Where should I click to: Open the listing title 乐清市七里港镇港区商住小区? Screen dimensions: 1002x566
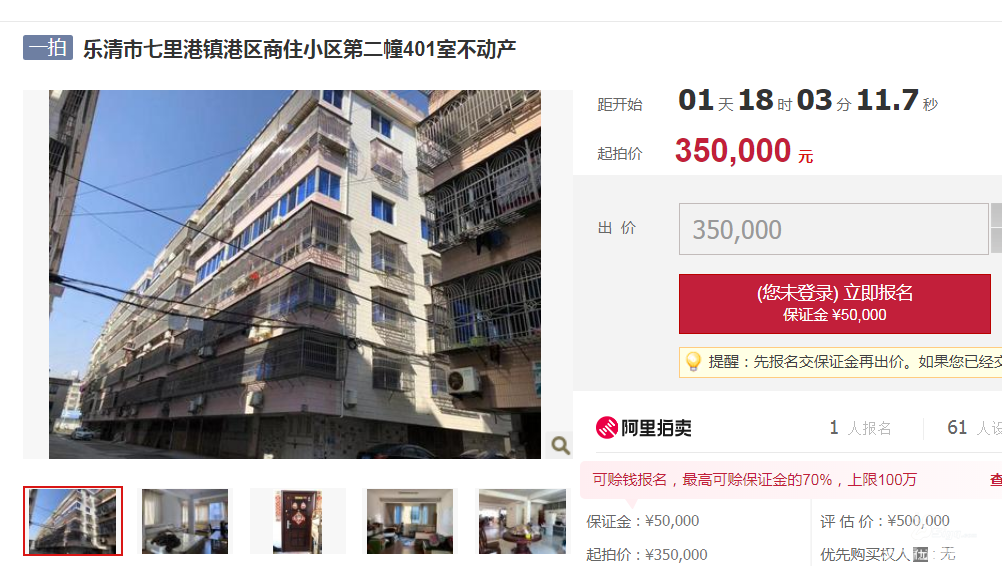pos(299,49)
